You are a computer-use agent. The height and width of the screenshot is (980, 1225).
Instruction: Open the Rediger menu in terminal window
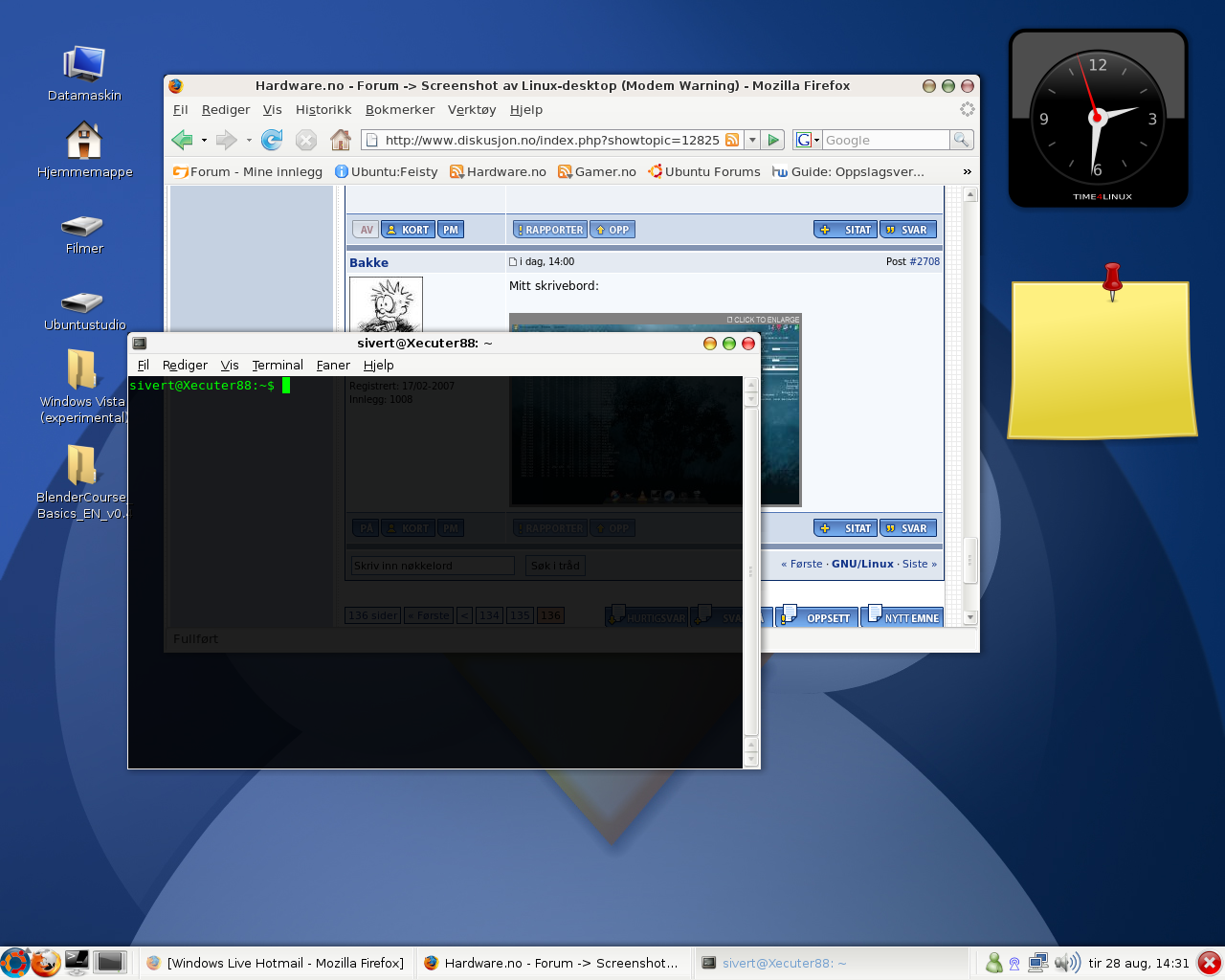(185, 366)
